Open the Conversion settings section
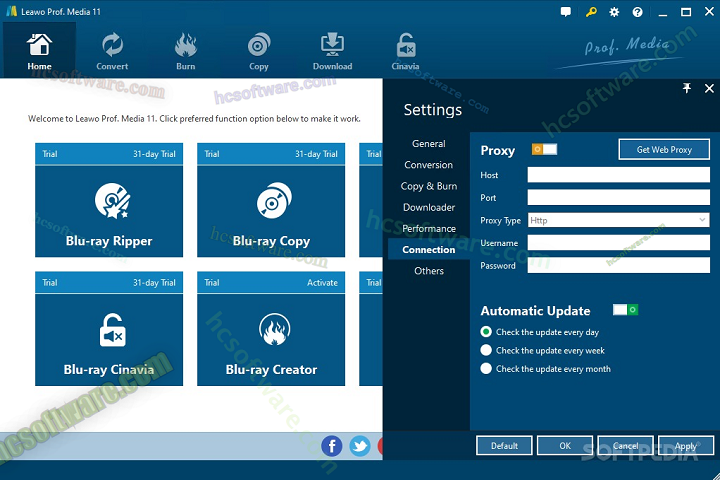Viewport: 720px width, 480px height. pyautogui.click(x=428, y=165)
